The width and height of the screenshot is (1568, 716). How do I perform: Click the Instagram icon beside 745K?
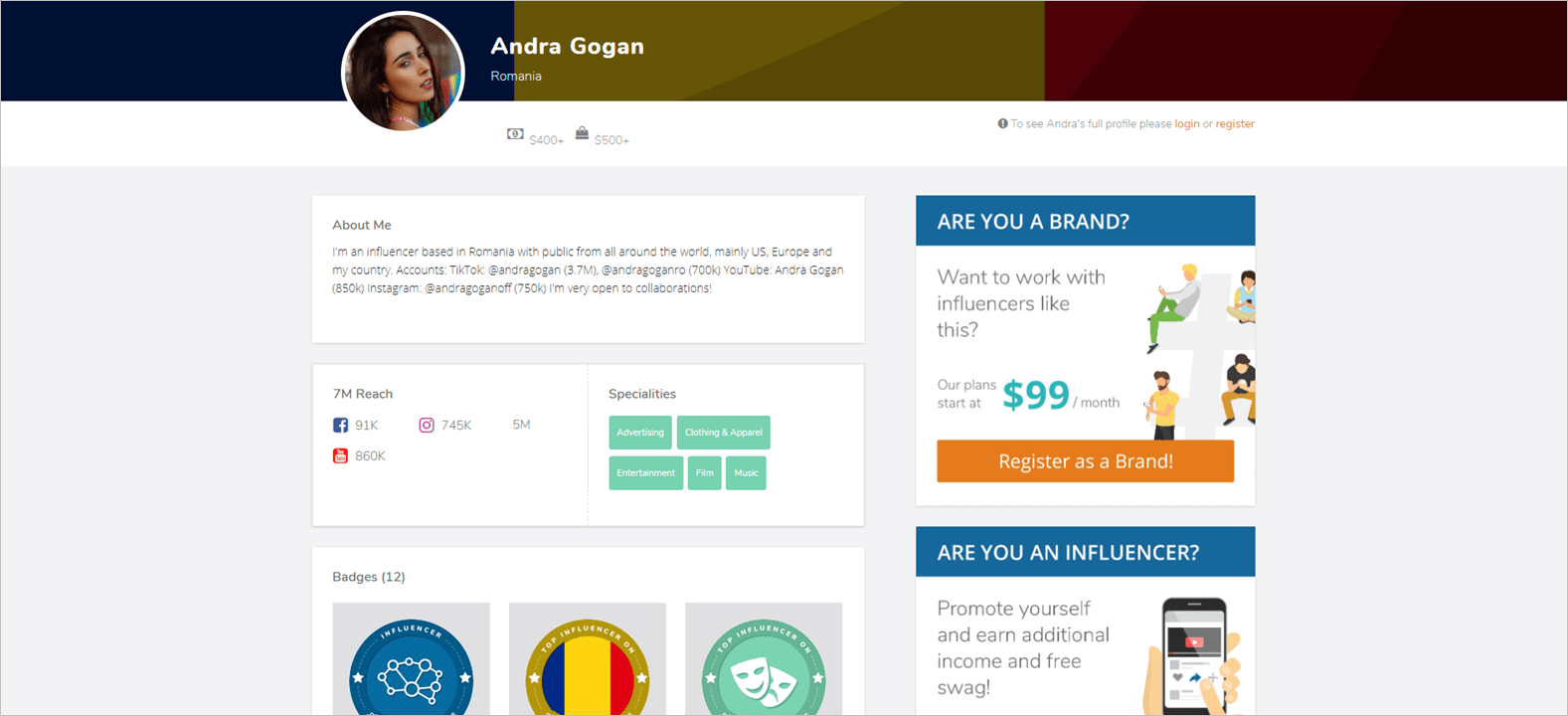[426, 425]
